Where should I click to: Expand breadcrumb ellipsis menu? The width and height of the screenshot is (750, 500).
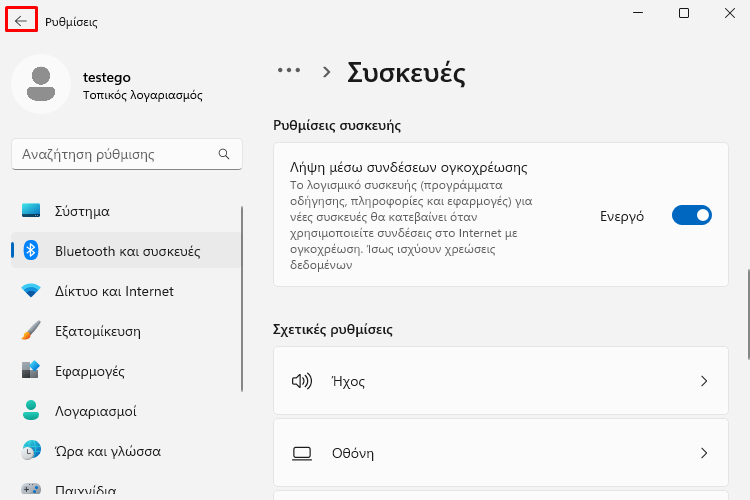coord(289,70)
